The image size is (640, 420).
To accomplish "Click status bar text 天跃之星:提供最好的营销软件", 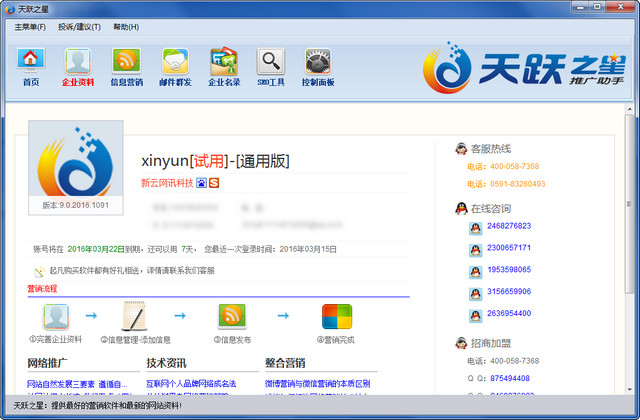I will click(x=98, y=405).
